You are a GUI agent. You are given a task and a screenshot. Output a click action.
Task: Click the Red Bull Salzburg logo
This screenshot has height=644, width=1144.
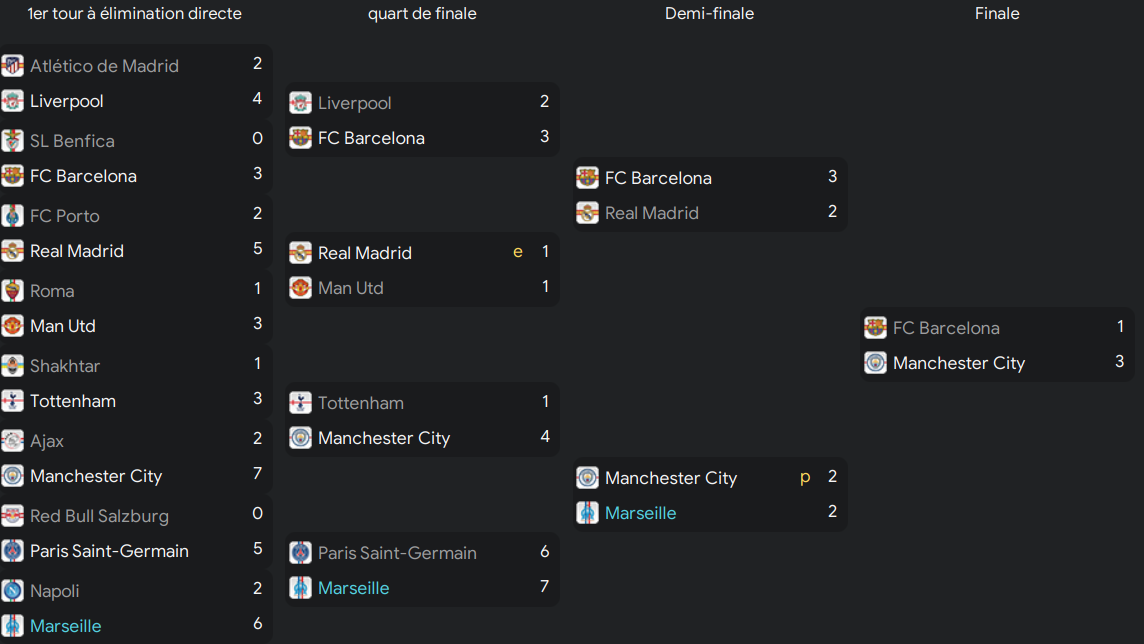point(12,516)
